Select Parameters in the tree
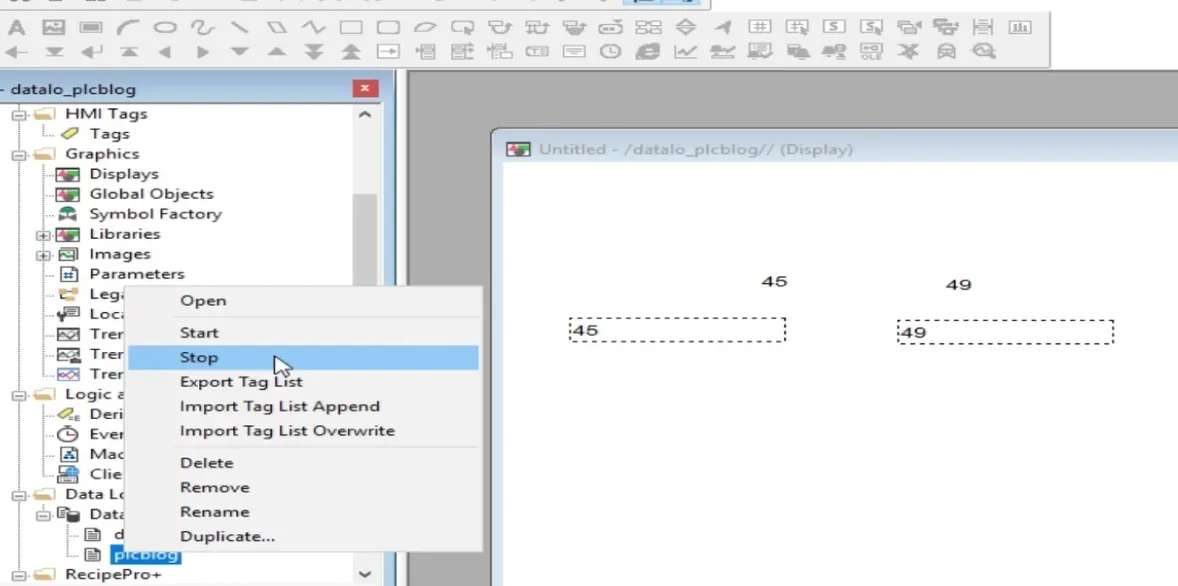The image size is (1178, 586). (137, 274)
